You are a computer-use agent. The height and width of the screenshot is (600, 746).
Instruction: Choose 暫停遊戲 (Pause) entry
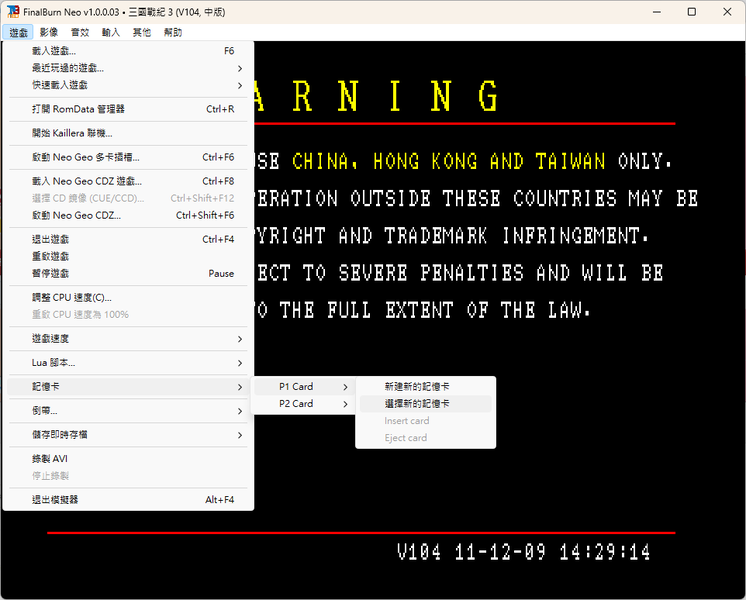pos(128,274)
